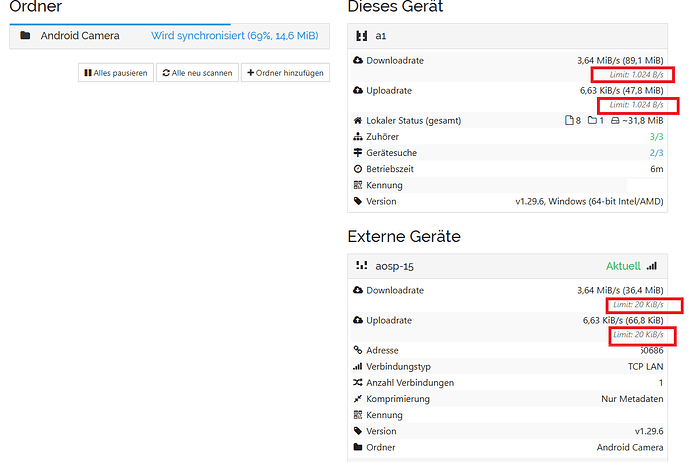Click the aosp-15 download value '3,64 MiB/s (36,4 MiB)'
This screenshot has height=462, width=689.
(x=620, y=290)
